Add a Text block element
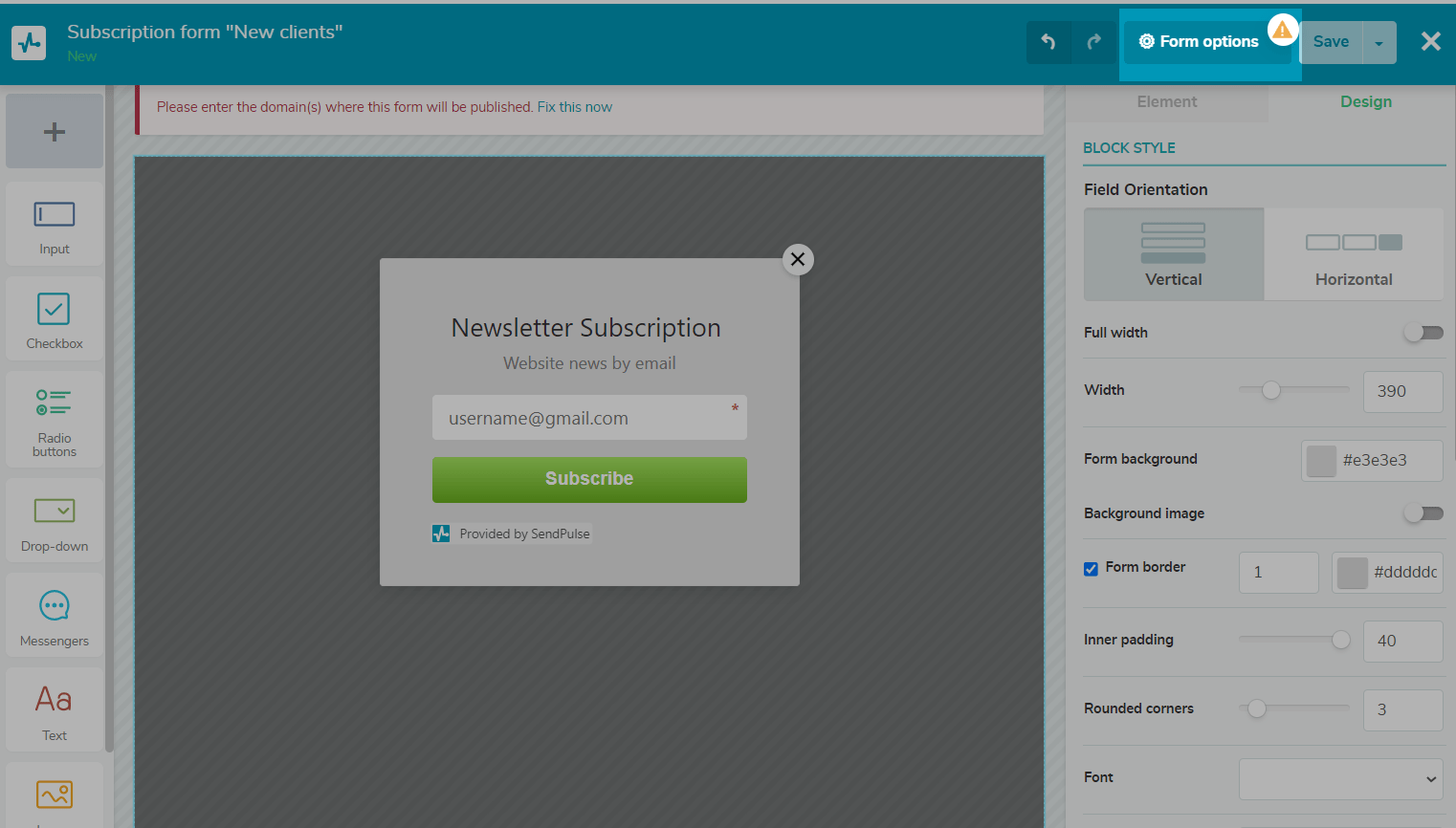The image size is (1456, 828). [55, 709]
